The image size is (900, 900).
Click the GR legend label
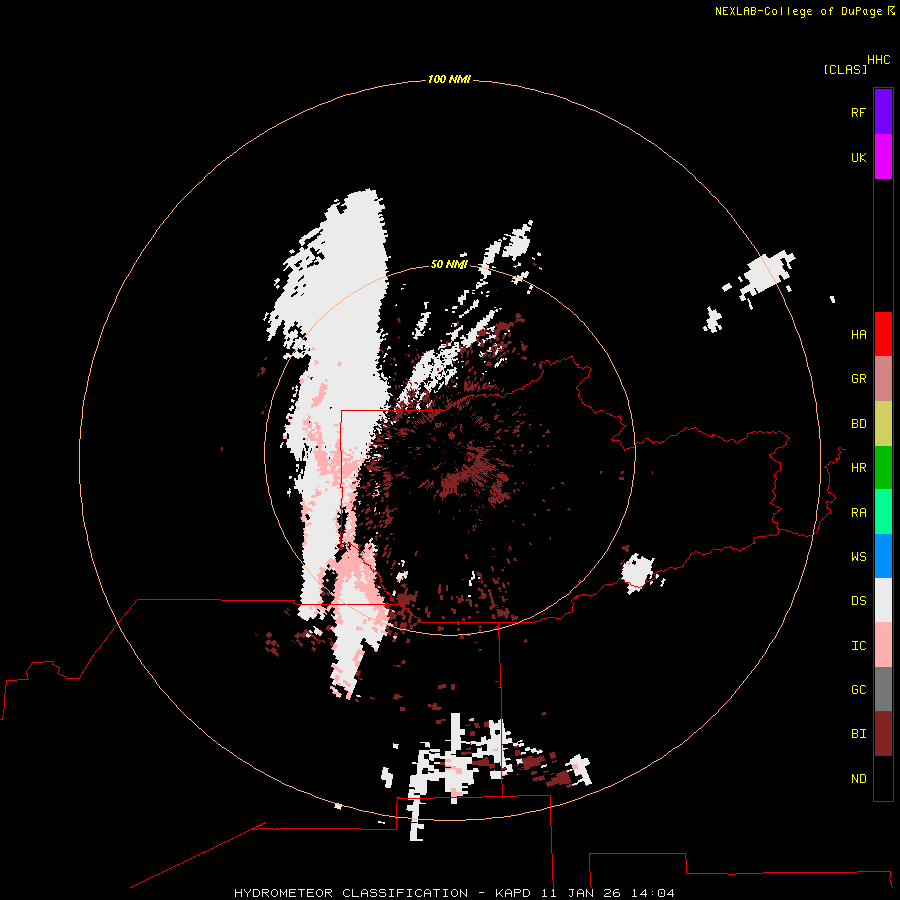click(858, 379)
